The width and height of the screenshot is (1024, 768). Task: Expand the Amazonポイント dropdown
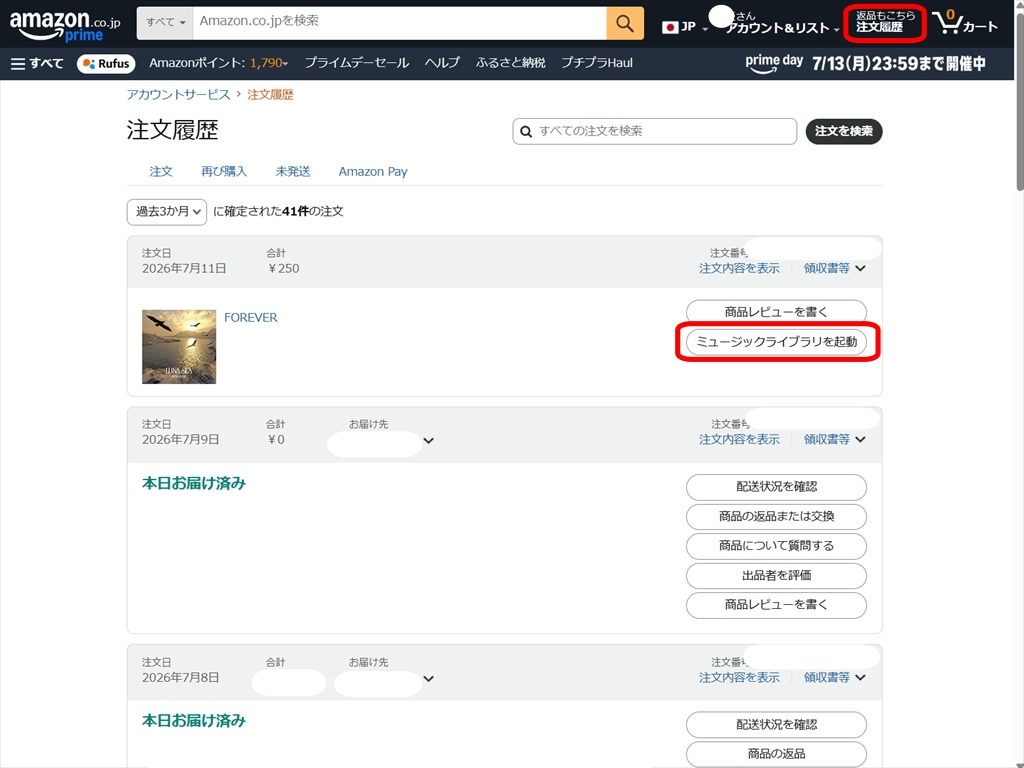(x=218, y=63)
